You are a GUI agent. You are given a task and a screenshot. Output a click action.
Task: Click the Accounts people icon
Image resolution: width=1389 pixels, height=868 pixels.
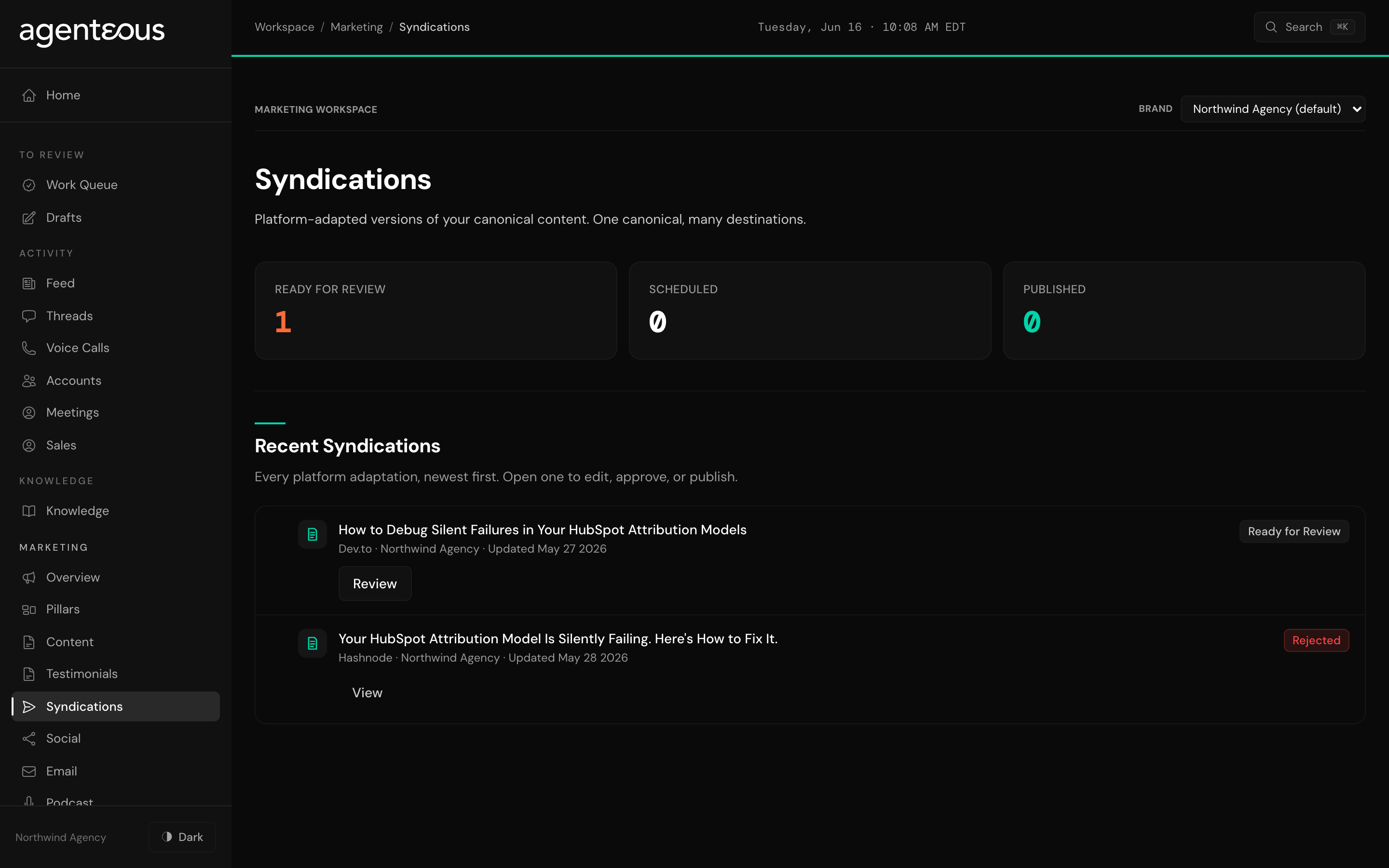(x=29, y=380)
